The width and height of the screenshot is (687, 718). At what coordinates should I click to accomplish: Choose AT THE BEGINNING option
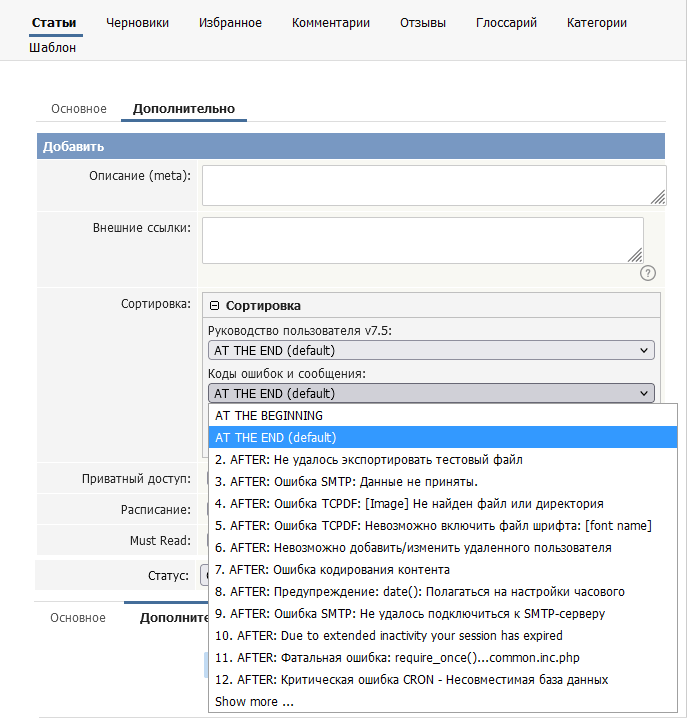(x=442, y=415)
